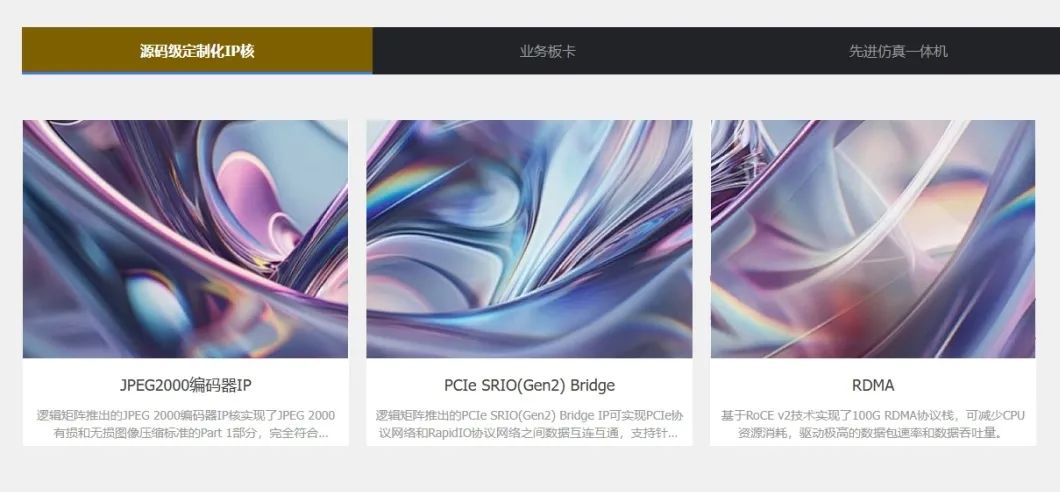The image size is (1060, 492).
Task: Click the Part 1部分 description line
Action: click(x=191, y=433)
